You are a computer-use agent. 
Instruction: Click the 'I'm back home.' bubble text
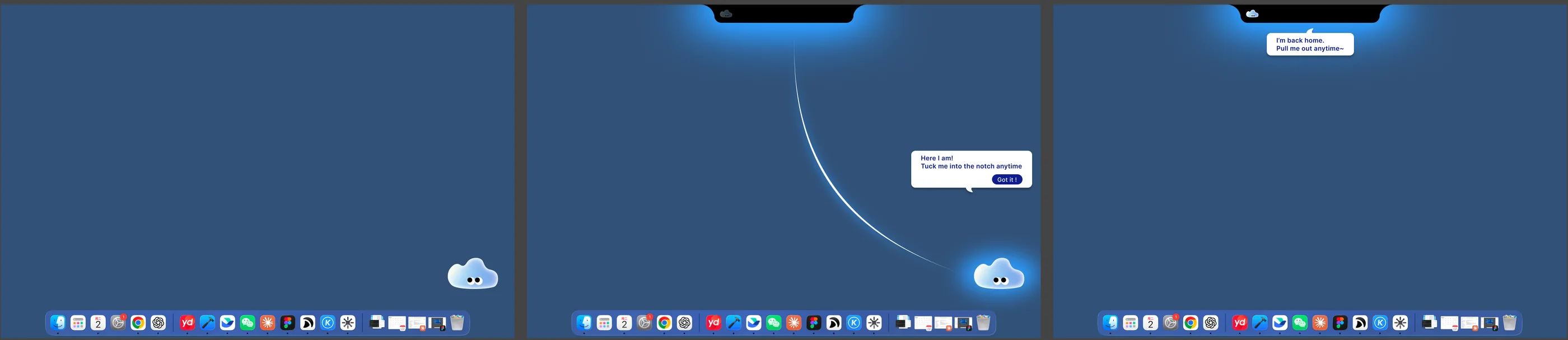[1300, 40]
